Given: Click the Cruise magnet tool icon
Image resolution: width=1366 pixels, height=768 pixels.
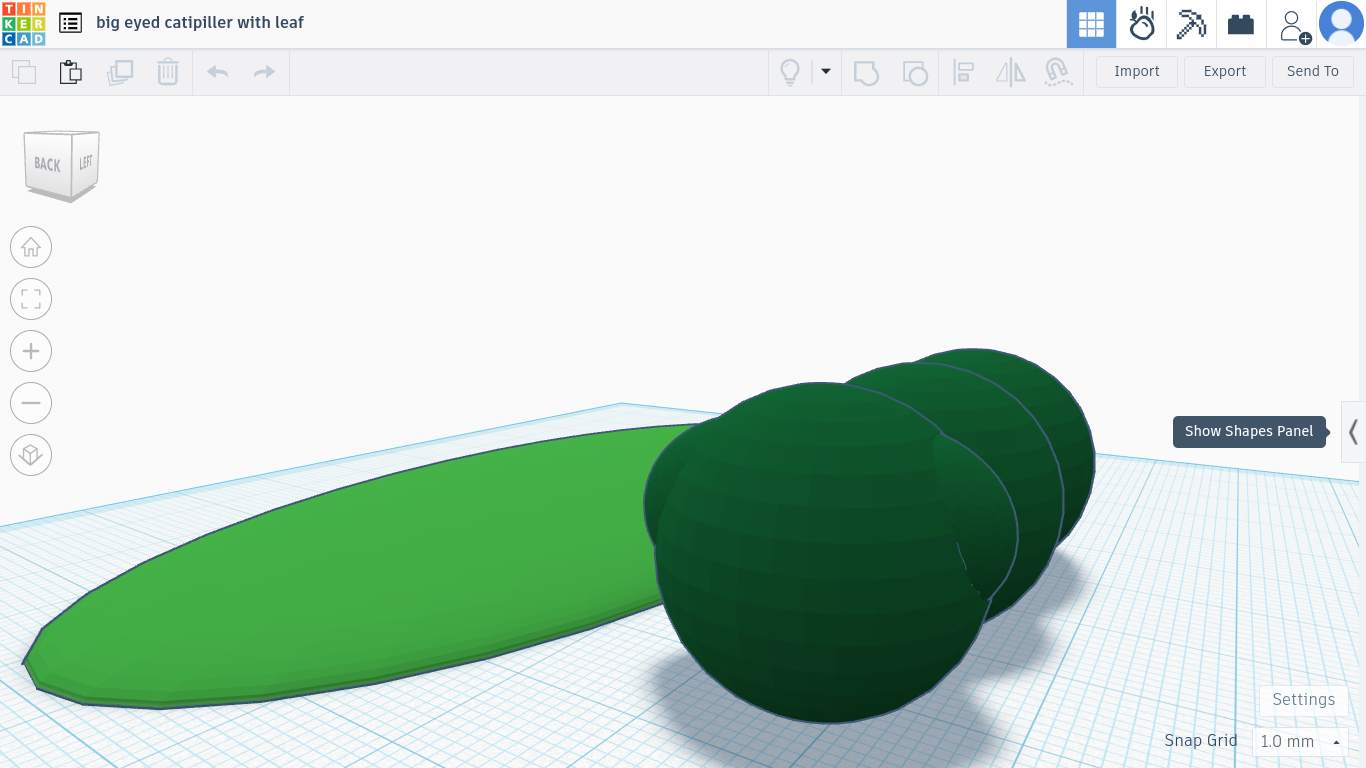Looking at the screenshot, I should (1057, 72).
